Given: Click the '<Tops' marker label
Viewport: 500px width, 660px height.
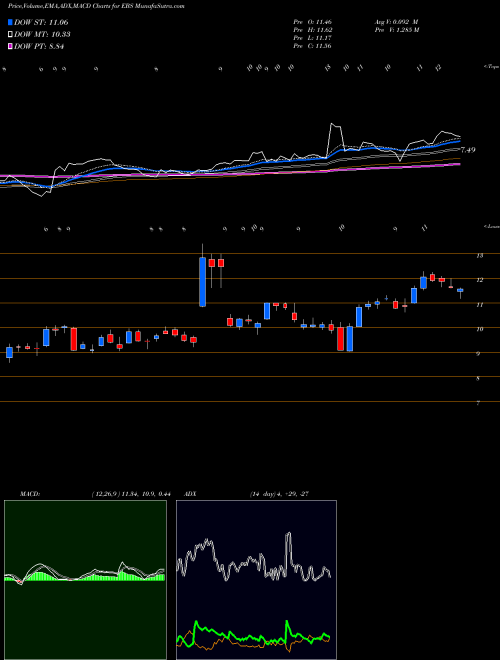Looking at the screenshot, I should tap(491, 67).
